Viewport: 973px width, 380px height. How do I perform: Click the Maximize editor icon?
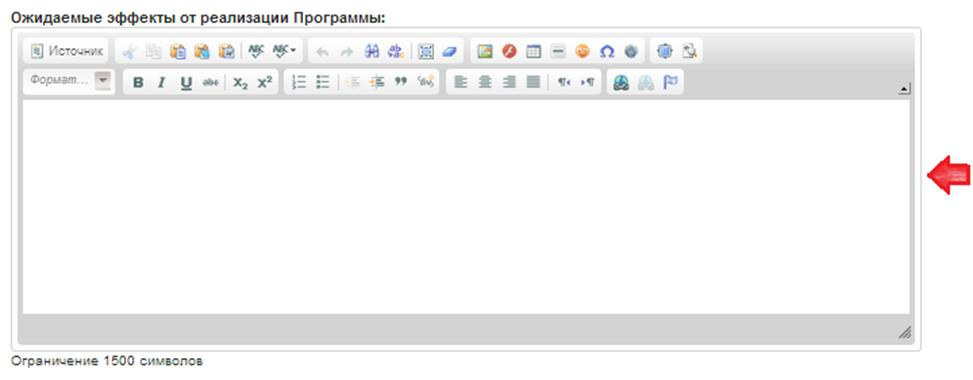tap(665, 52)
